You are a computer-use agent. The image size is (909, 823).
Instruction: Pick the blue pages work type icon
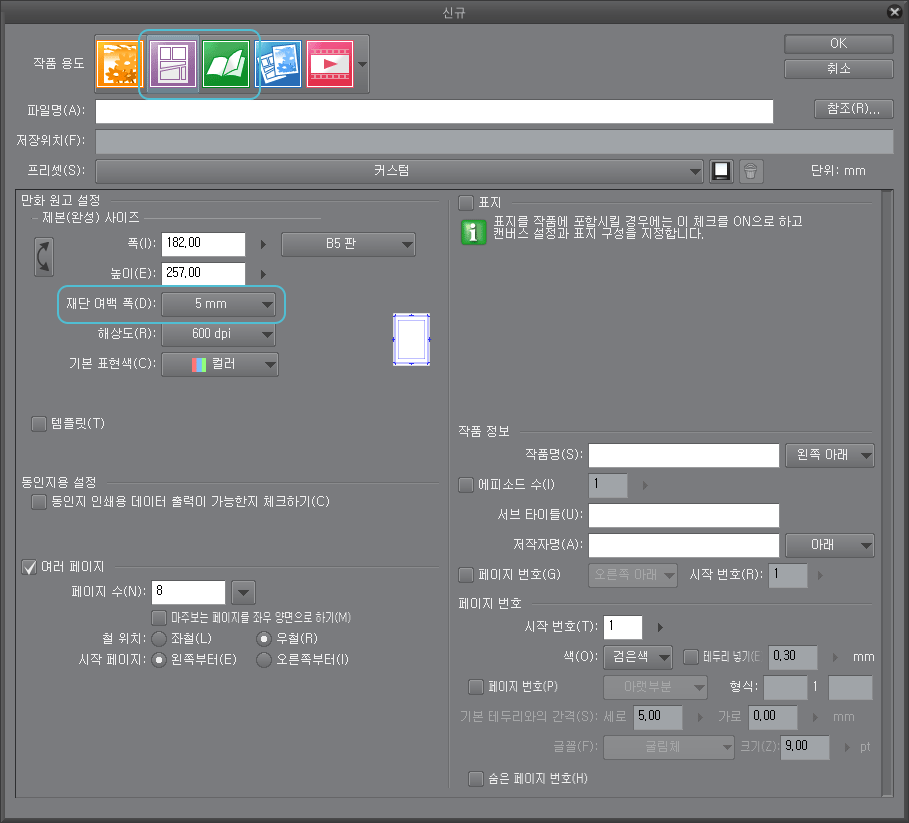(x=276, y=63)
